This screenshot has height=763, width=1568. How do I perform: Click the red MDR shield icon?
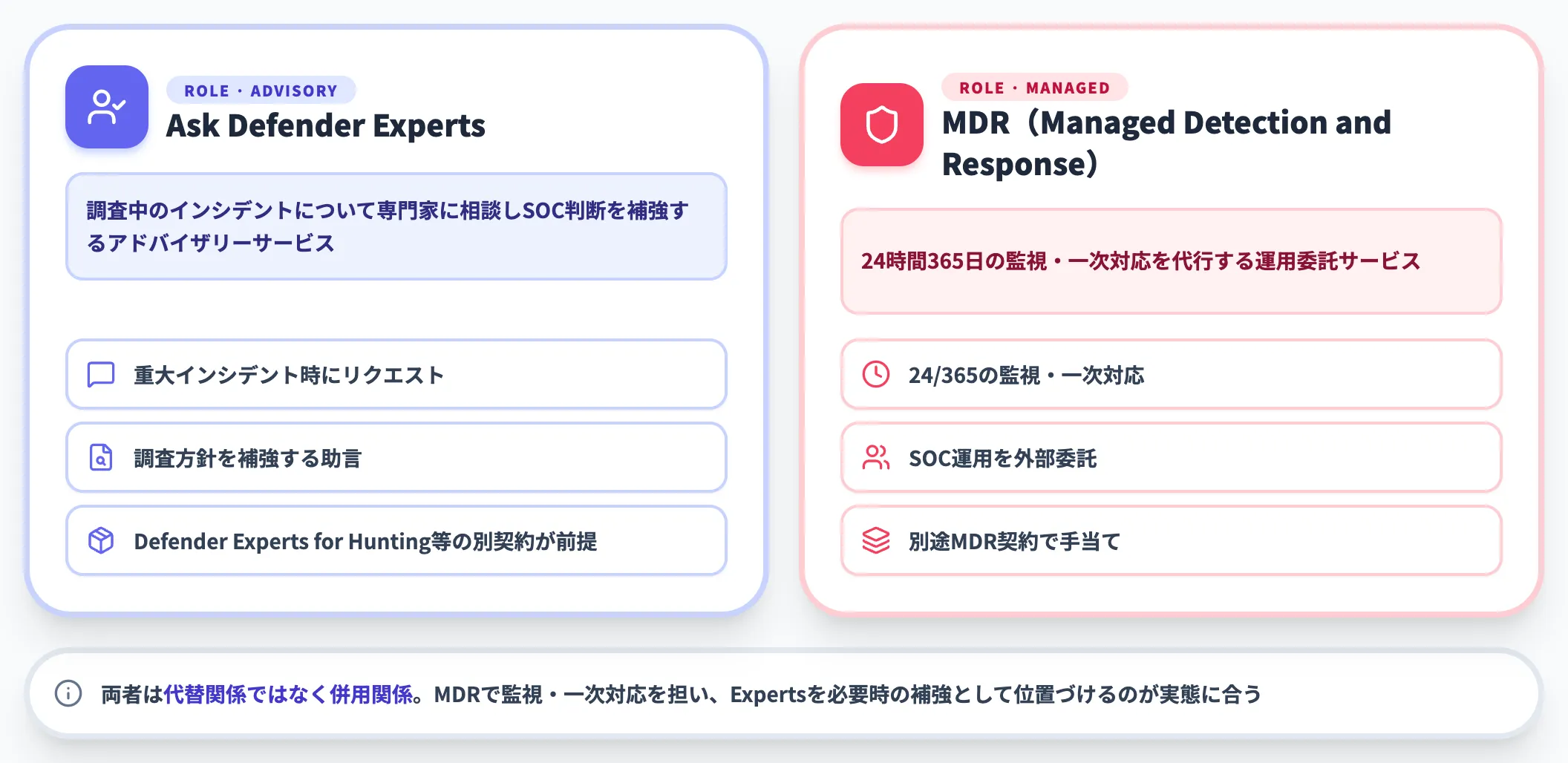(882, 125)
